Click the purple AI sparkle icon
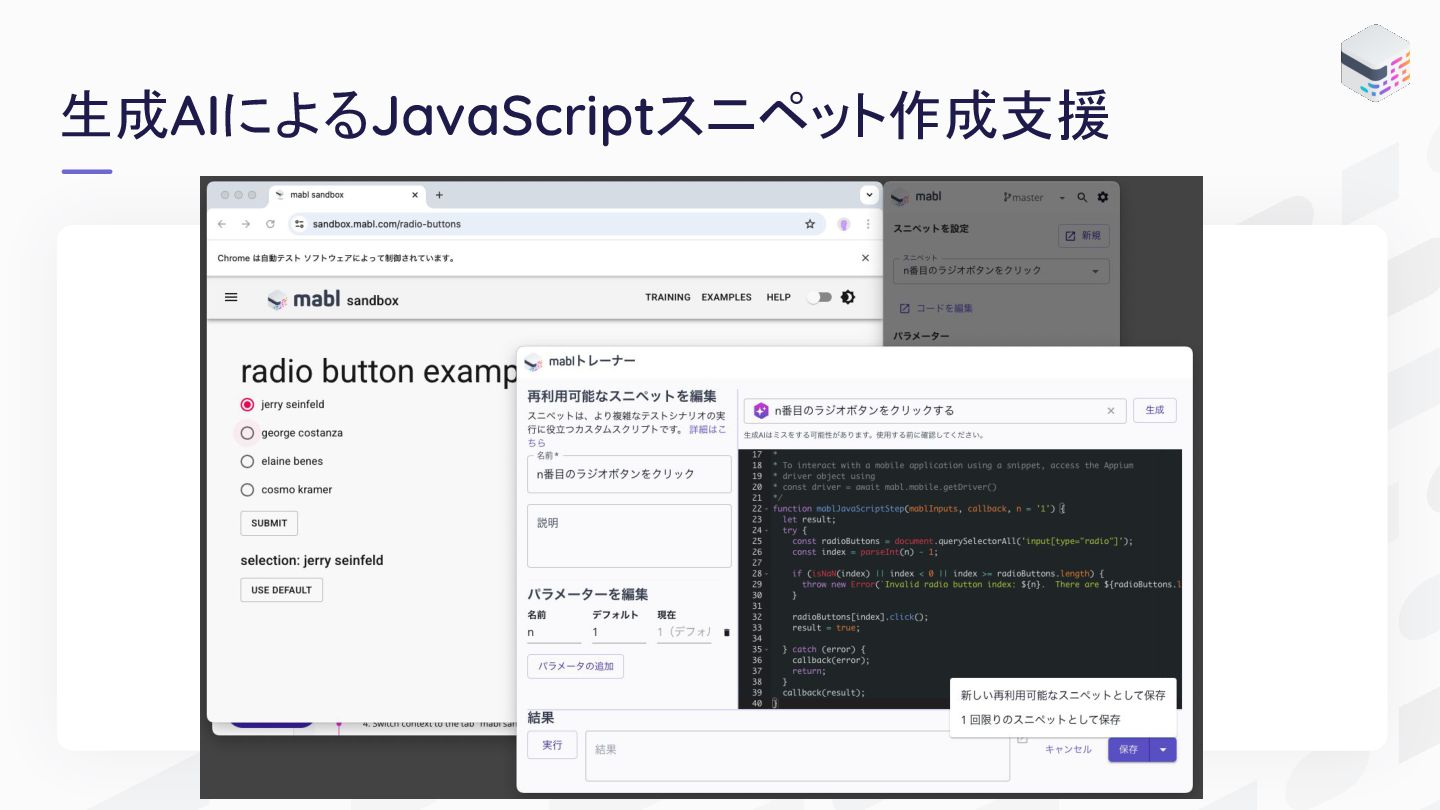 pyautogui.click(x=761, y=410)
